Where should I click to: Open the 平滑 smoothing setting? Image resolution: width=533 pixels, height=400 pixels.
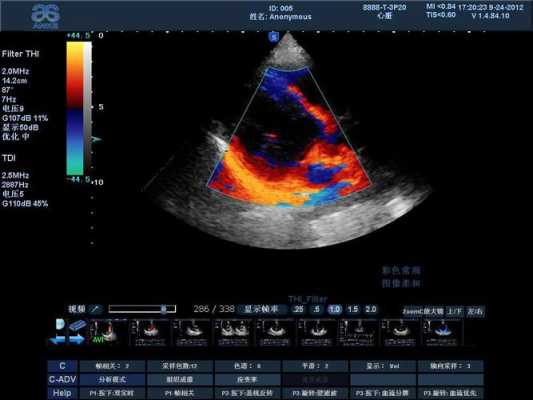315,366
